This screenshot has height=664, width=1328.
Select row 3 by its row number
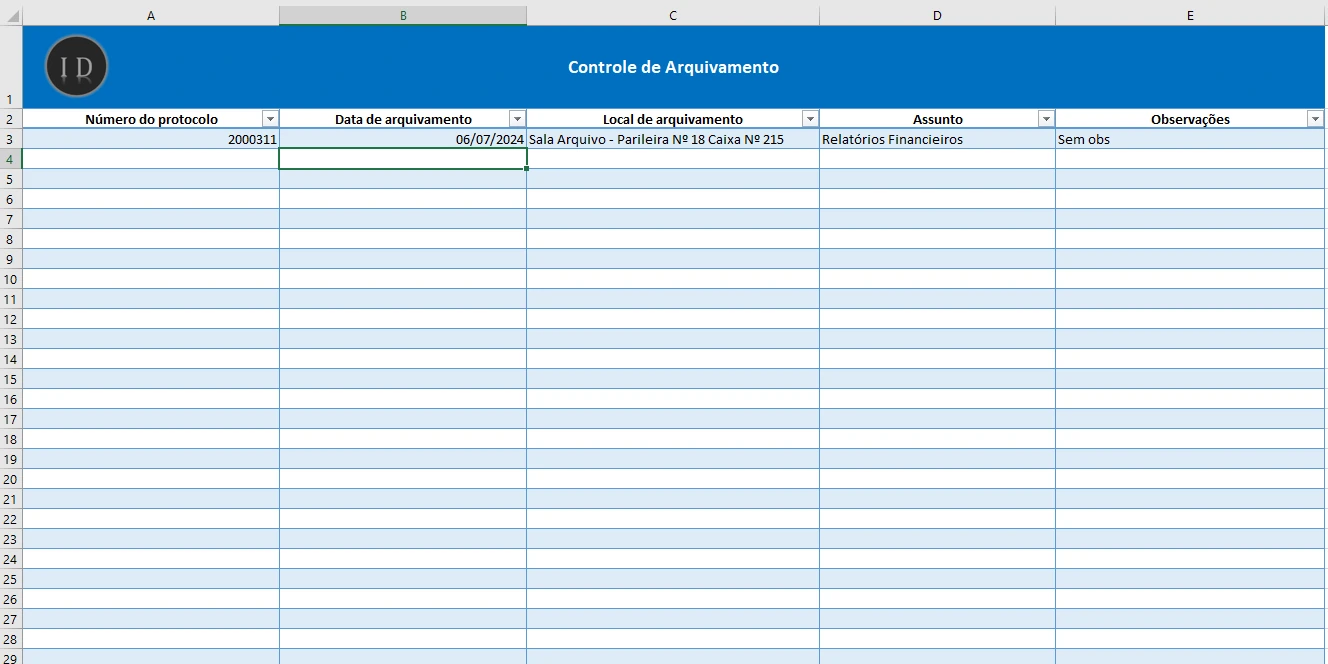pyautogui.click(x=10, y=139)
